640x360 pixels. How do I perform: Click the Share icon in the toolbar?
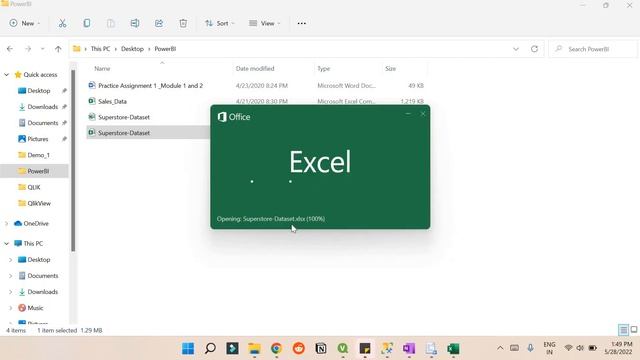tap(159, 23)
